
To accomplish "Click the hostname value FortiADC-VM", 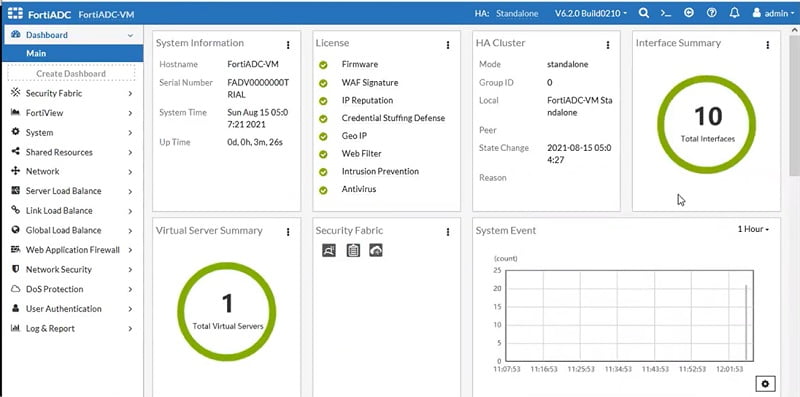I will (x=253, y=65).
